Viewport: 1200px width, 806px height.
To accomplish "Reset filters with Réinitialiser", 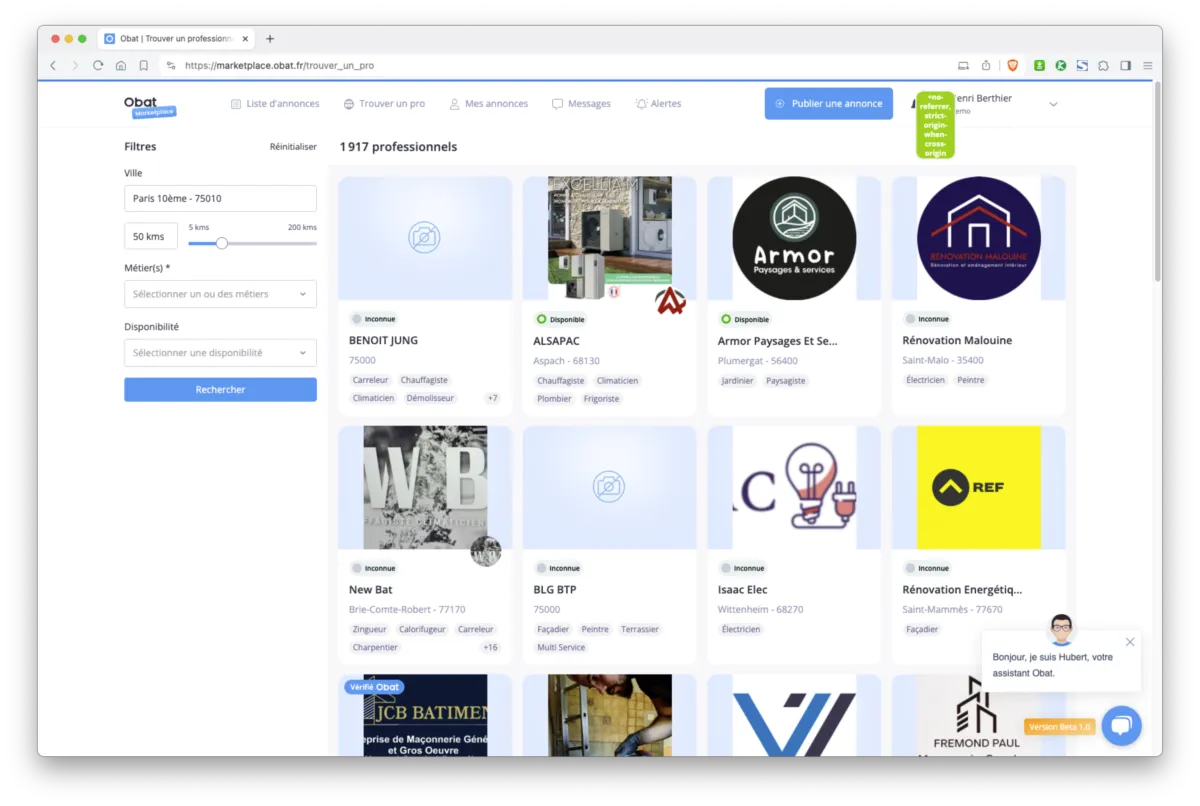I will [293, 147].
